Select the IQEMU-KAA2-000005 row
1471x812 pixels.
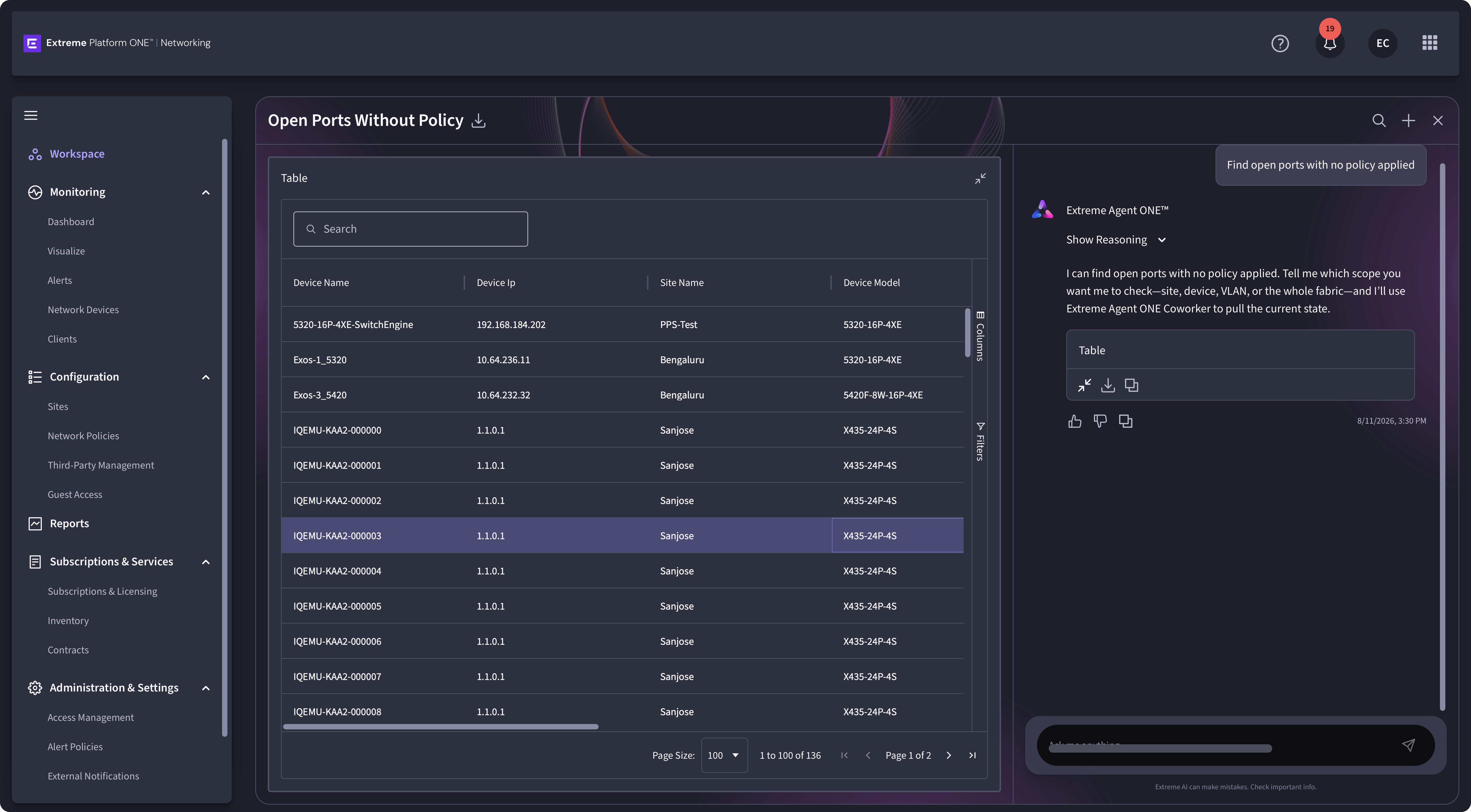coord(623,606)
